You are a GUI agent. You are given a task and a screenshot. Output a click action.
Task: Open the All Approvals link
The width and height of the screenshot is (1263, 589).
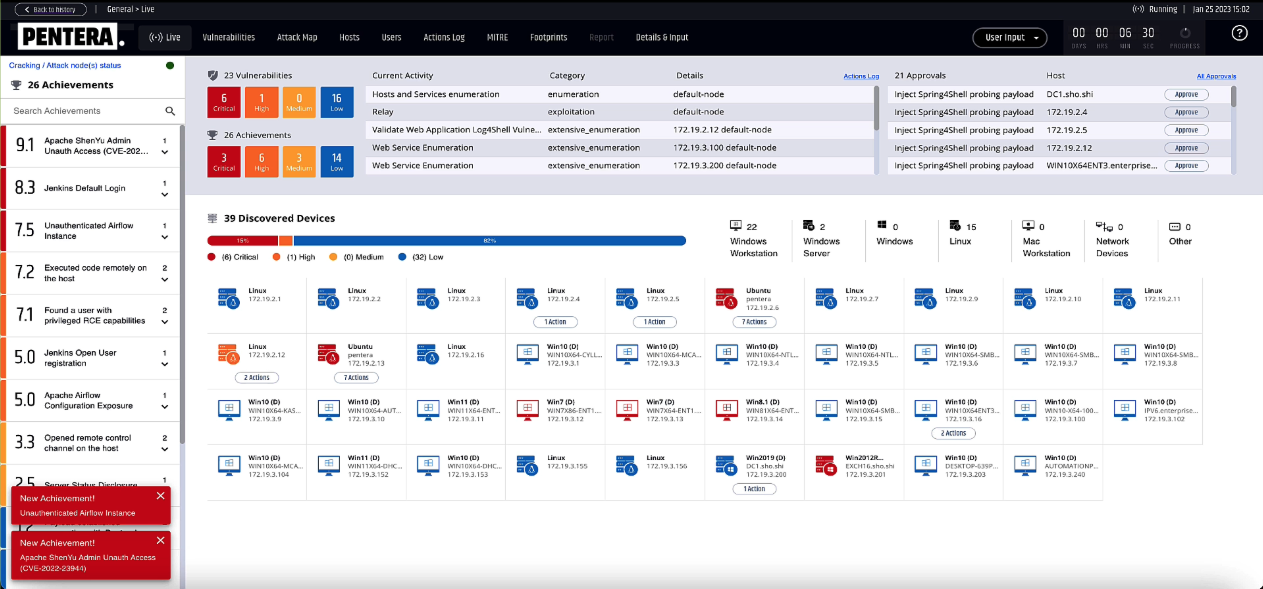pos(1216,76)
